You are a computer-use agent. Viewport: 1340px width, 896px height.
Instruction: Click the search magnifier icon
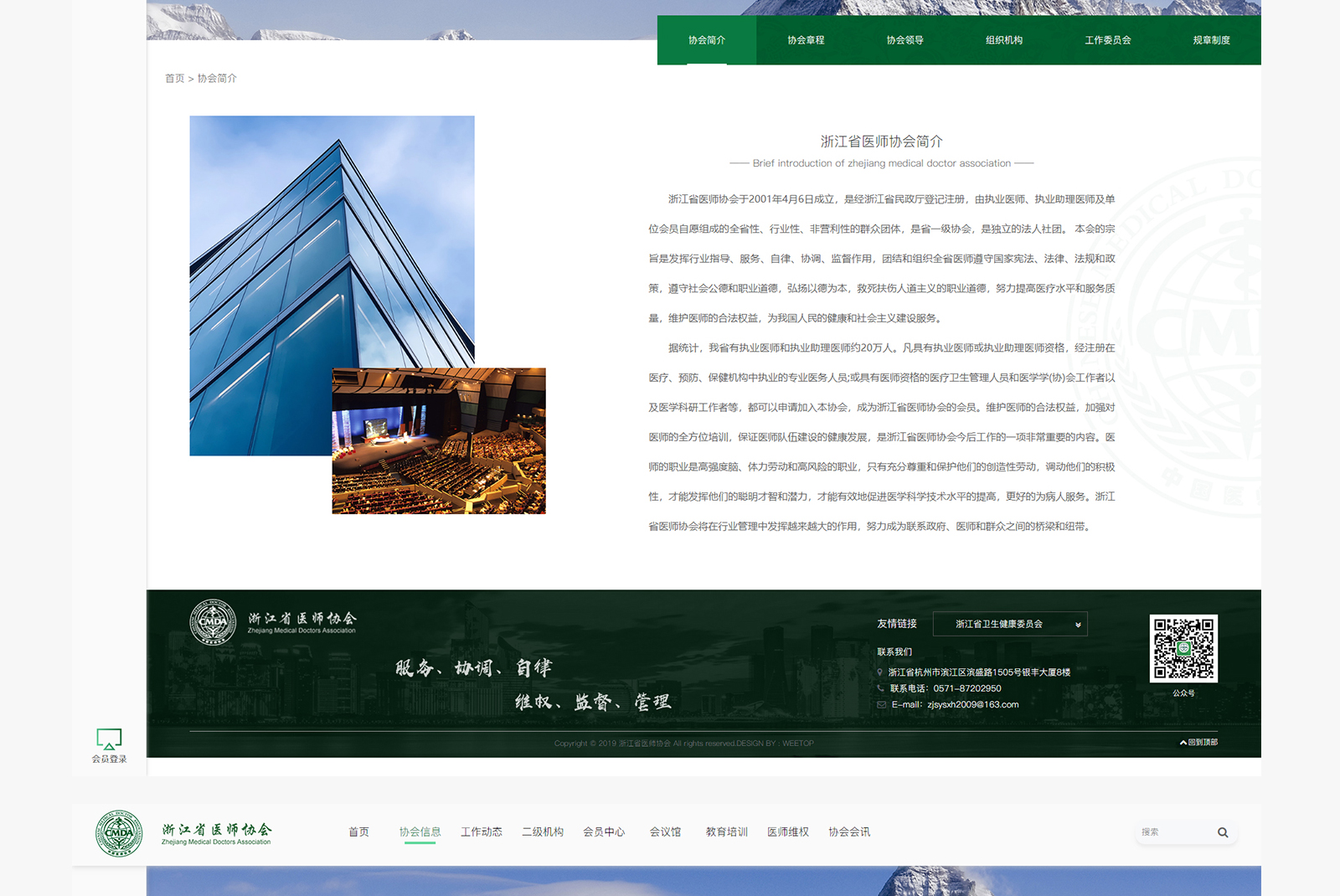[1223, 832]
